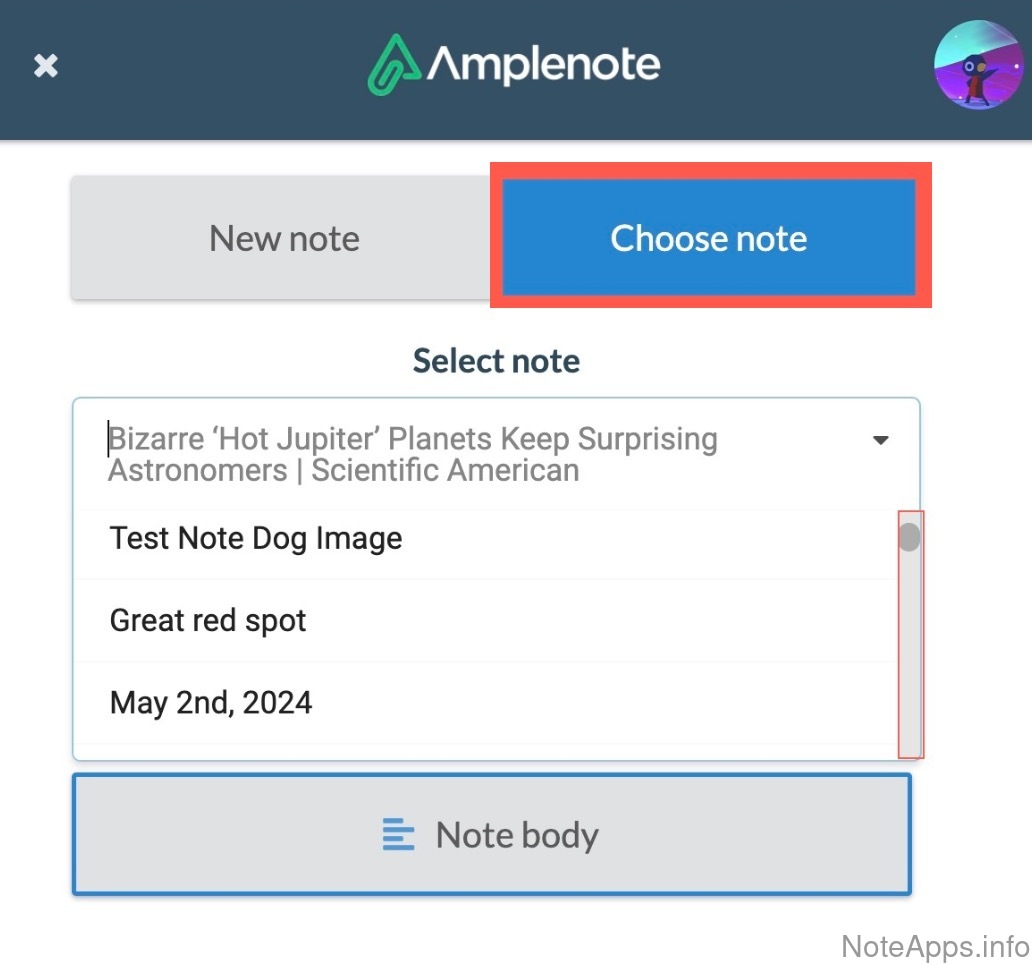The image size is (1032, 966).
Task: Pick the Great red spot note
Action: click(x=208, y=621)
